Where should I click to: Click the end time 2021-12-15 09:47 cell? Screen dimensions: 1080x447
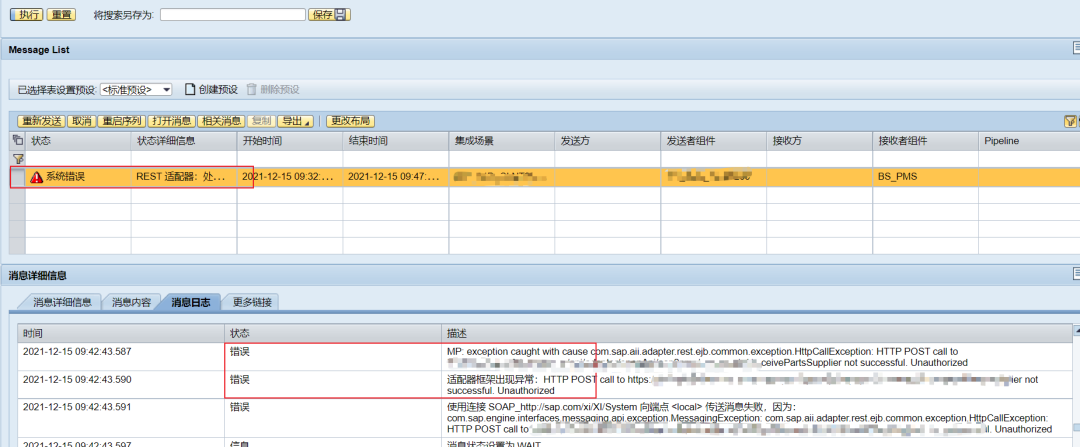tap(396, 177)
